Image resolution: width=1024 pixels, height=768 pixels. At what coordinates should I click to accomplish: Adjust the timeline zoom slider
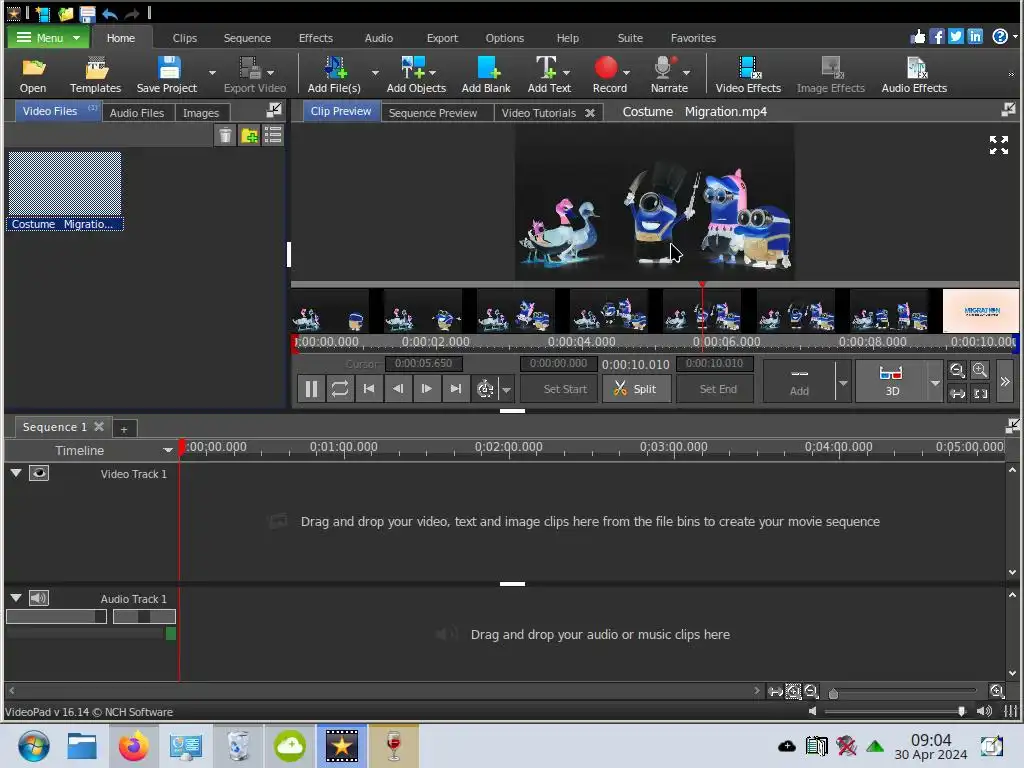pyautogui.click(x=833, y=694)
